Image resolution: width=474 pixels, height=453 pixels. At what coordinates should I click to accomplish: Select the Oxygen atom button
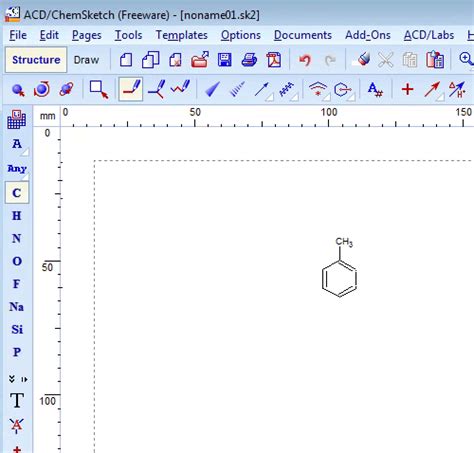[x=17, y=261]
